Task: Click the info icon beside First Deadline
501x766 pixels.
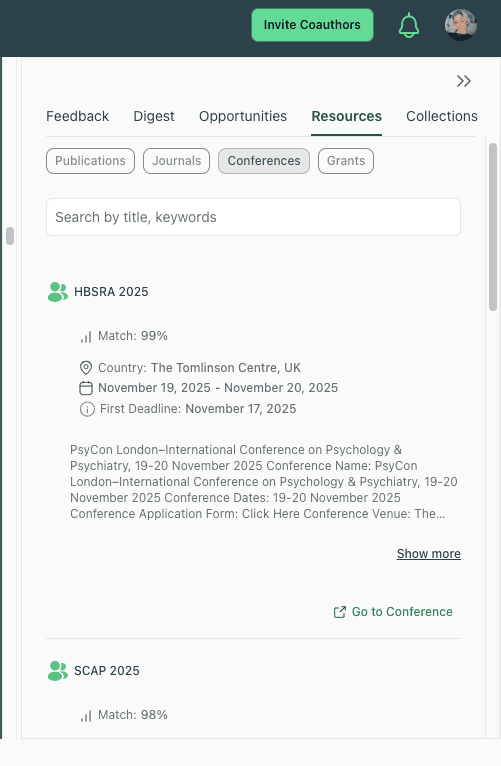Action: point(87,409)
